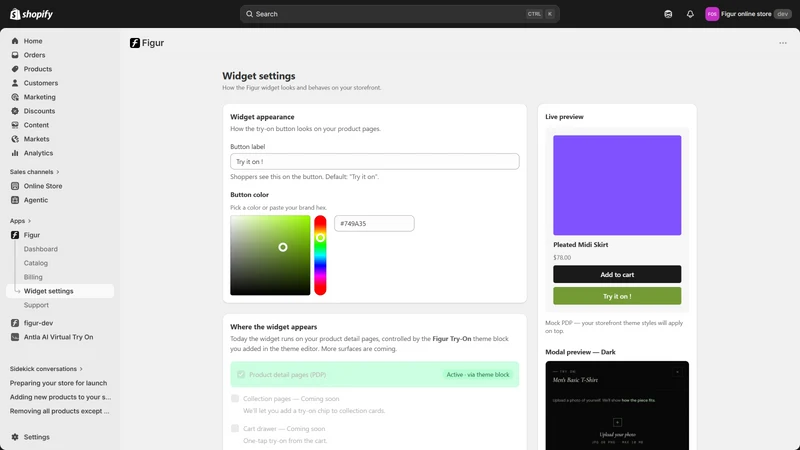Click the hex color input #749A35

click(374, 223)
